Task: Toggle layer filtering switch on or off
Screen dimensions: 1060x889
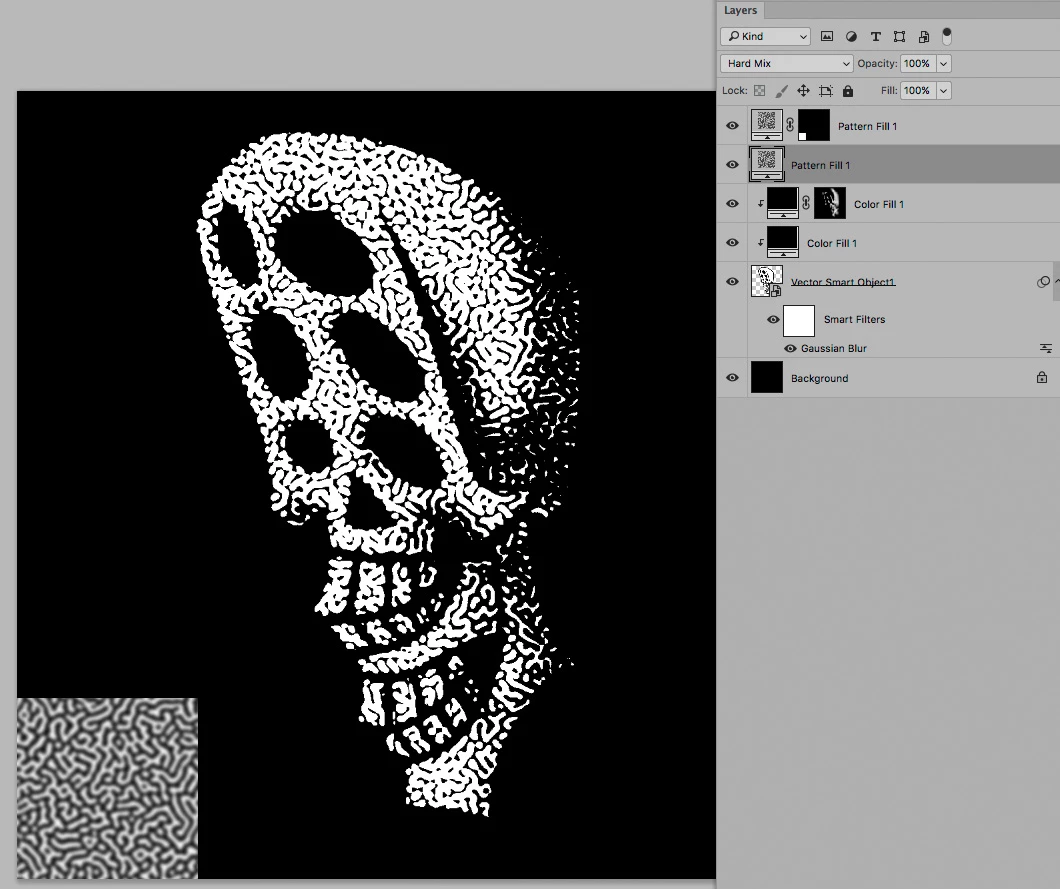Action: point(947,36)
